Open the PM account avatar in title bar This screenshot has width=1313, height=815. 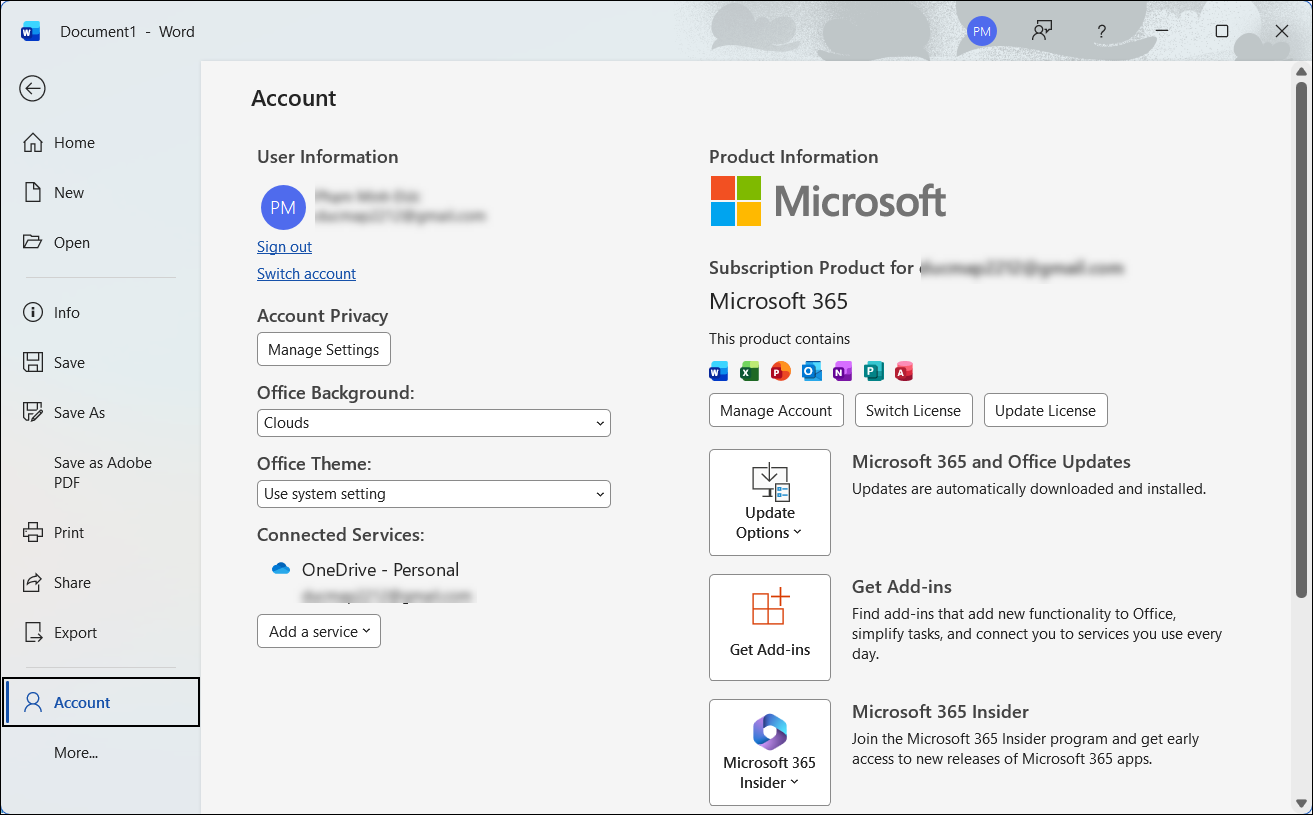(982, 31)
